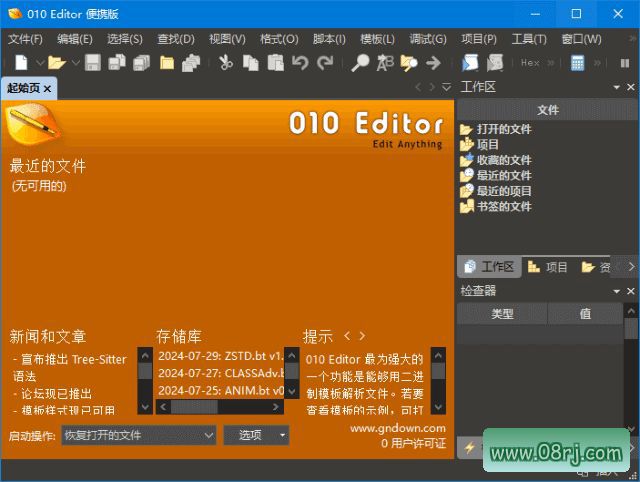
Task: Click the next-tab right arrow in tab bar
Action: point(432,87)
